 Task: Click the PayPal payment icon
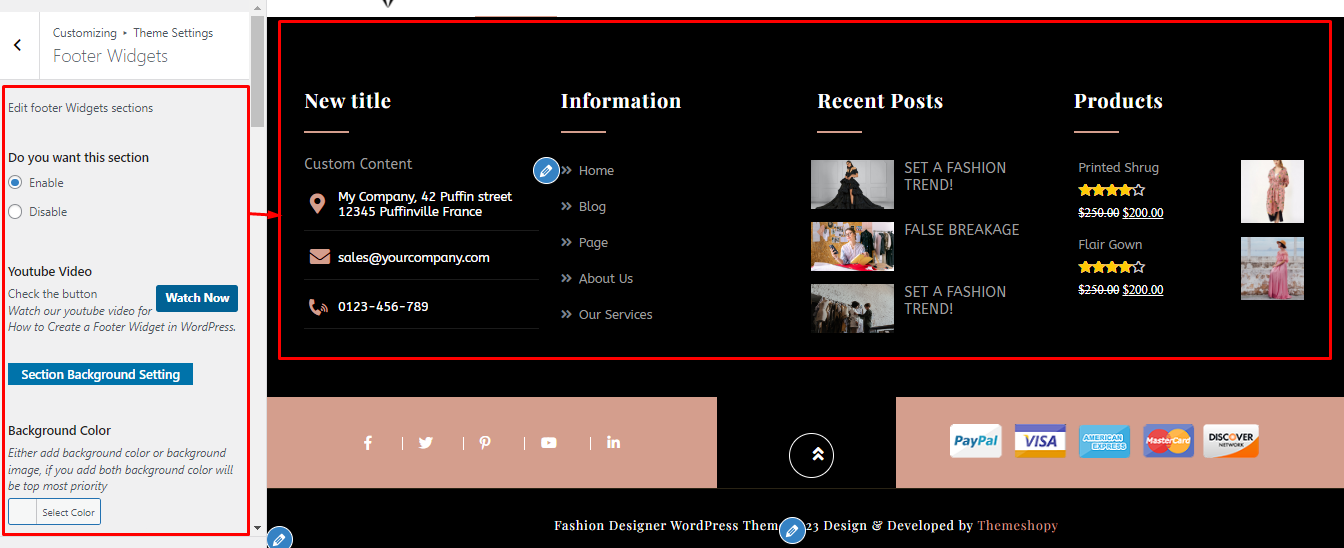click(975, 441)
